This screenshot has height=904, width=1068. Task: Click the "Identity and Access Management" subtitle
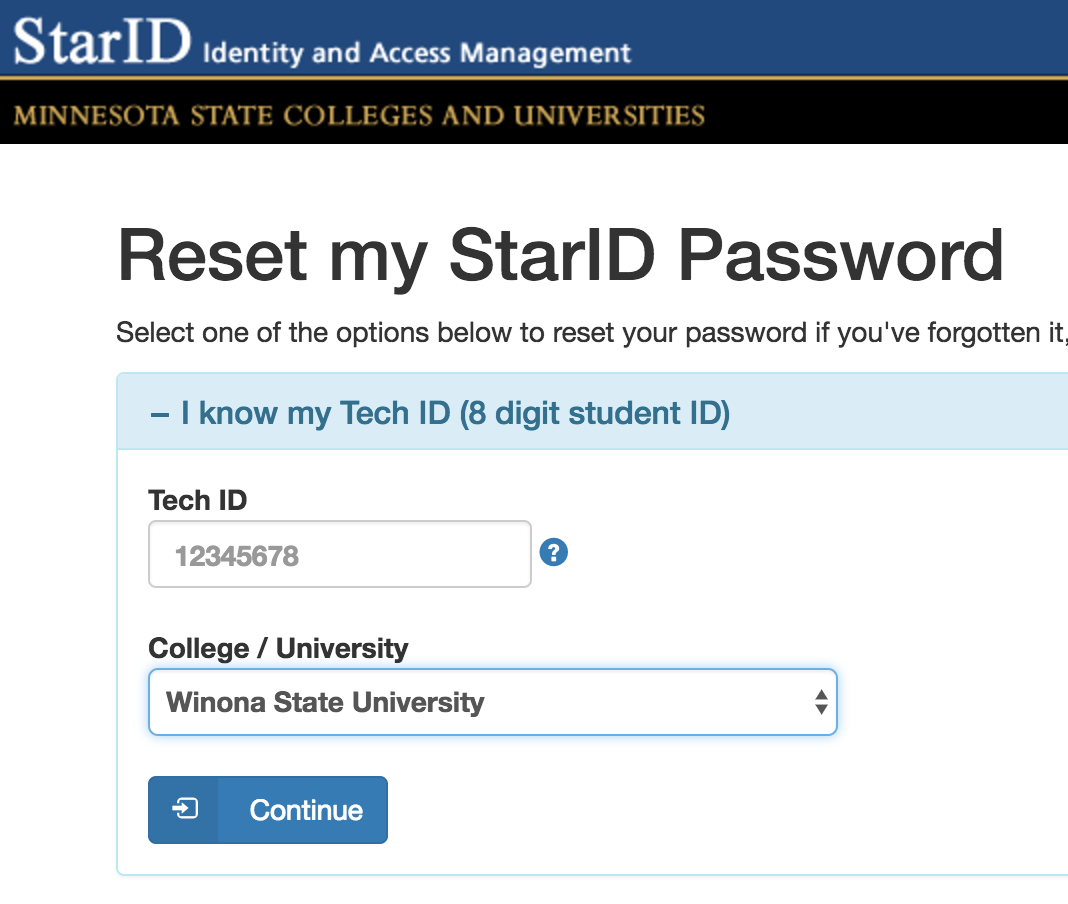click(416, 52)
